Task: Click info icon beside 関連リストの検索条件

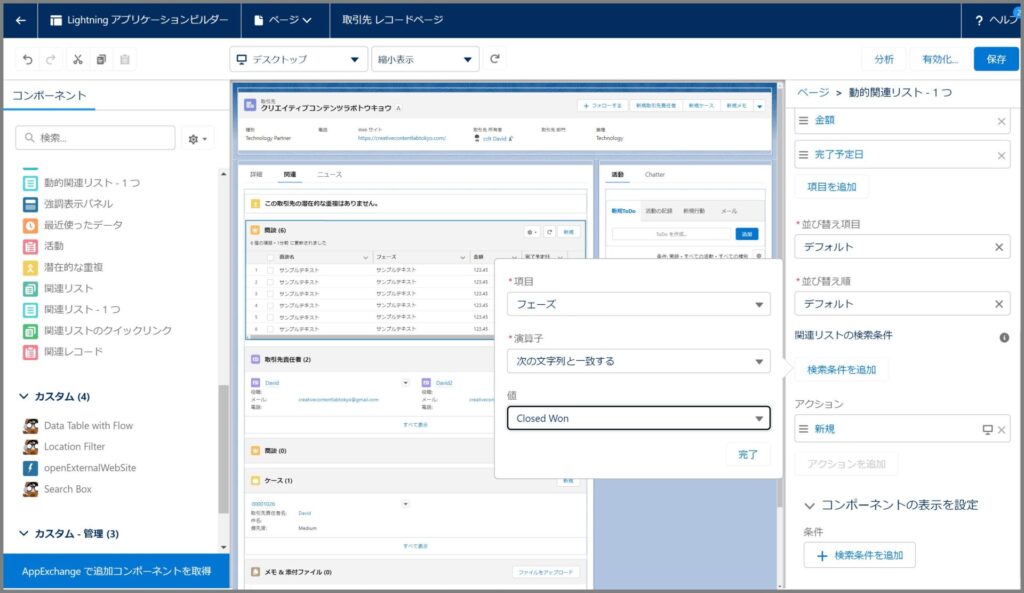Action: point(1004,338)
